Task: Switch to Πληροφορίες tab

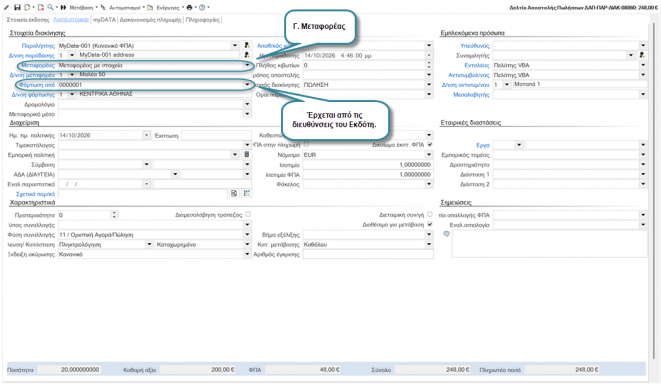Action: 203,20
